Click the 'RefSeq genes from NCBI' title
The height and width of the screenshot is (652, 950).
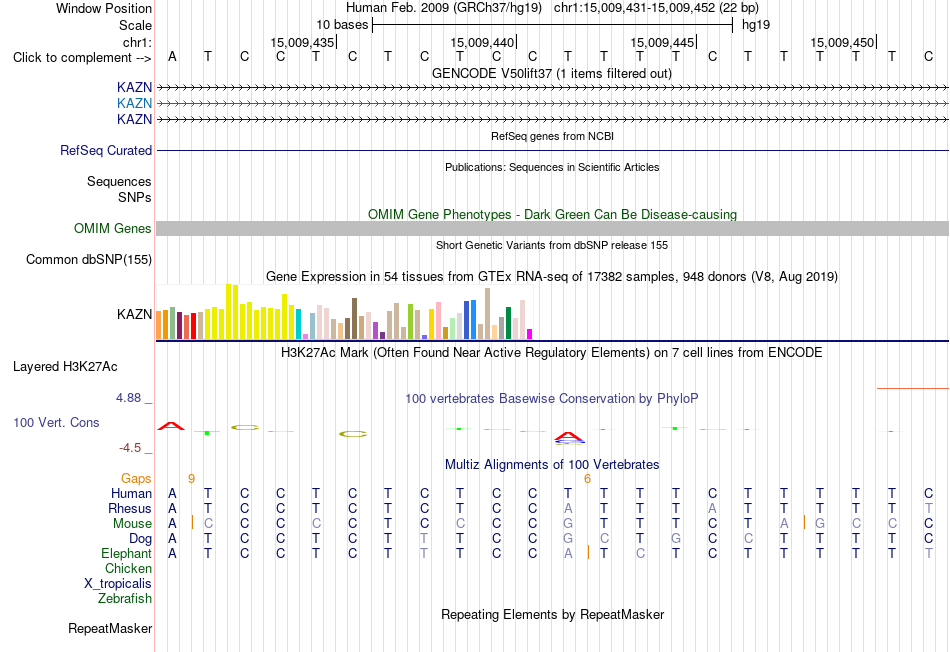pos(552,136)
